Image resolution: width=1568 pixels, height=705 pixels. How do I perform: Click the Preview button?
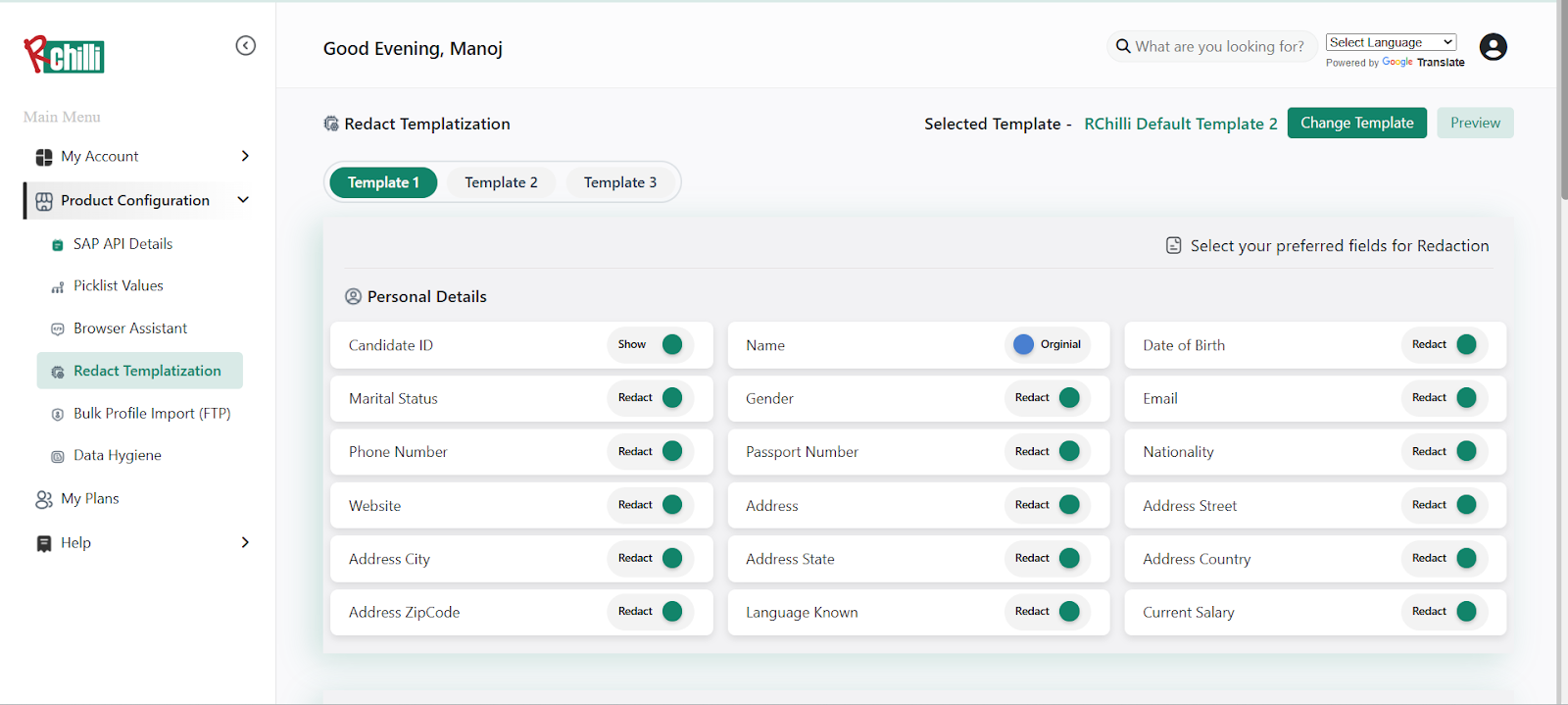coord(1475,123)
